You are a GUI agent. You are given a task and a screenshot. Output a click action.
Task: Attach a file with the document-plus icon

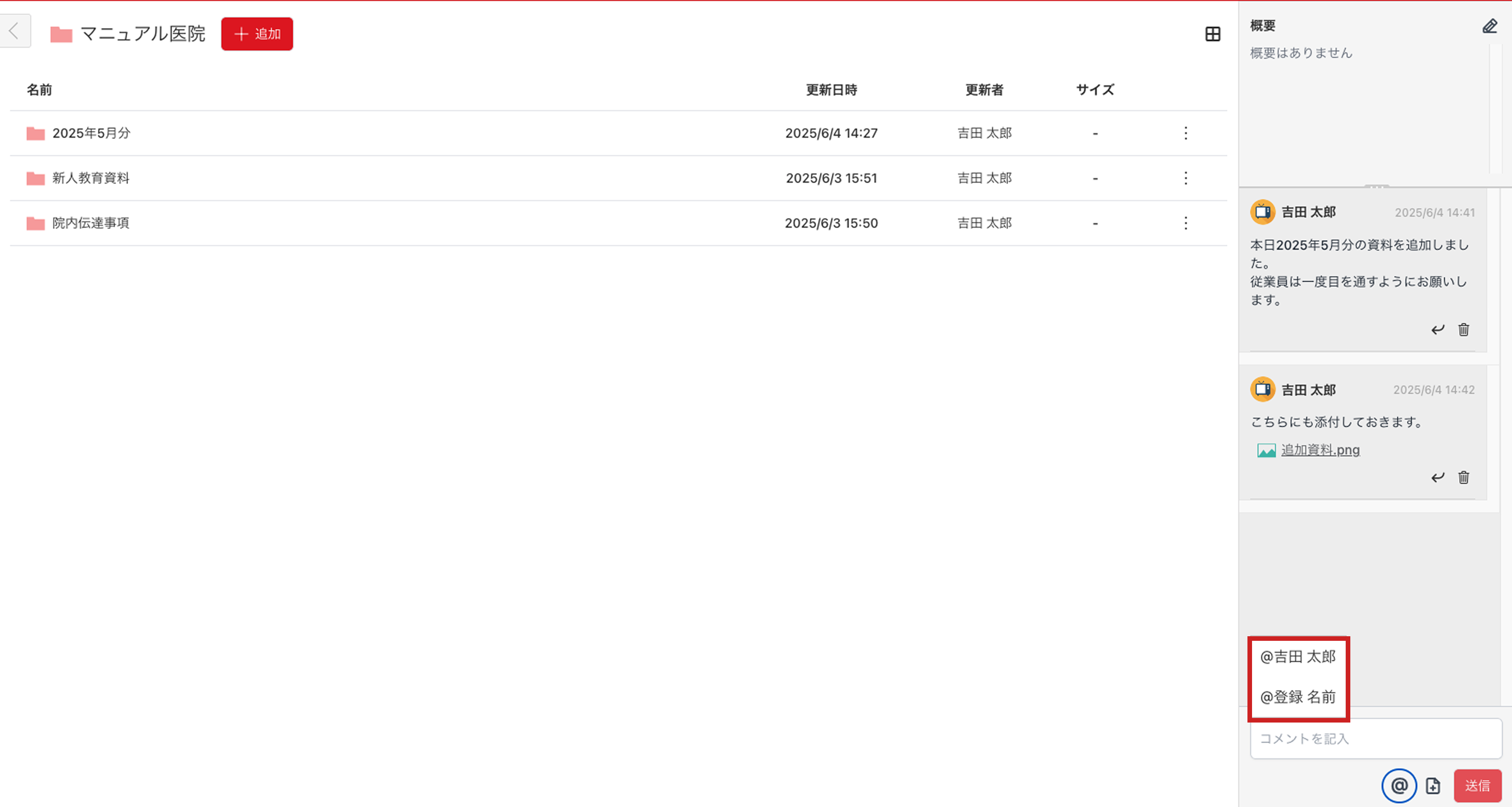(1433, 786)
